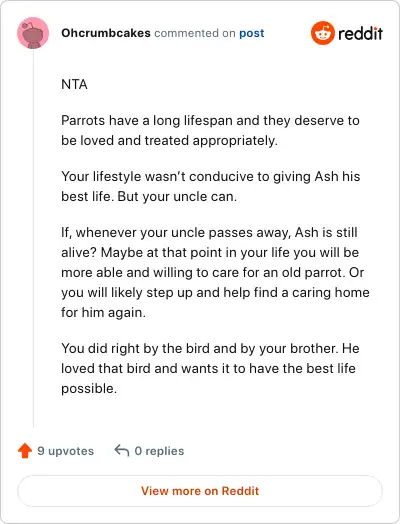Click the vertical thread line below avatar
Viewport: 400px width, 524px height.
(x=33, y=238)
